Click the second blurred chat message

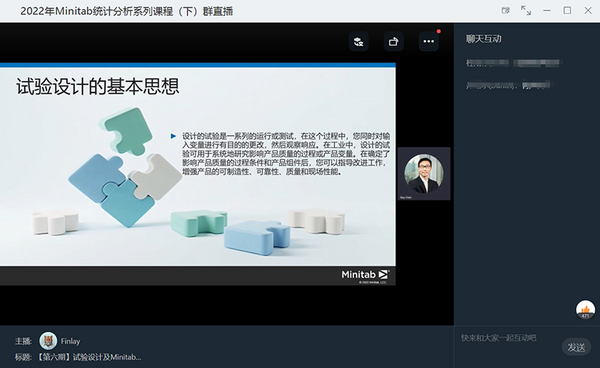(508, 85)
